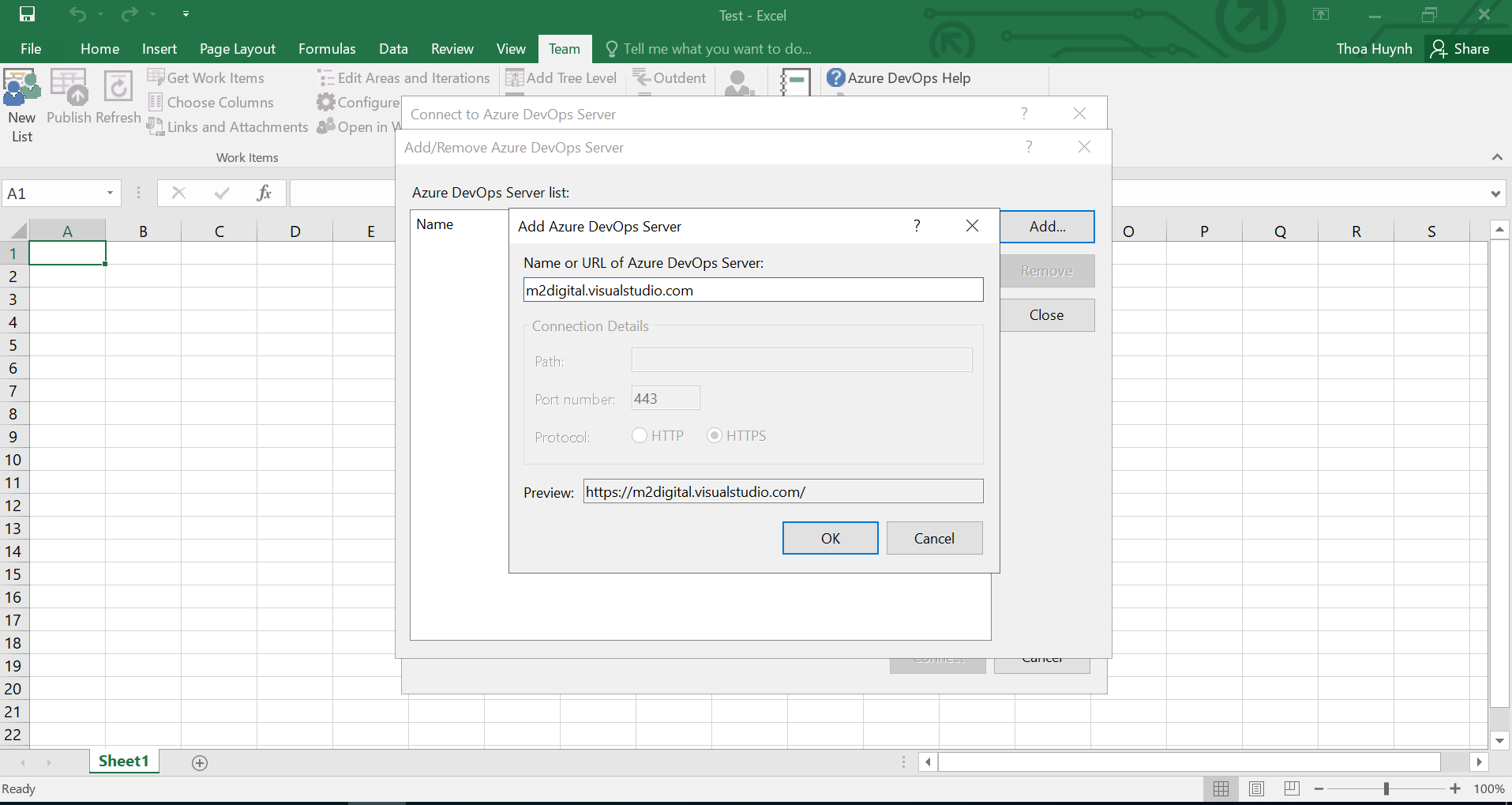Click Links and Attachments
The width and height of the screenshot is (1512, 805).
tap(227, 126)
